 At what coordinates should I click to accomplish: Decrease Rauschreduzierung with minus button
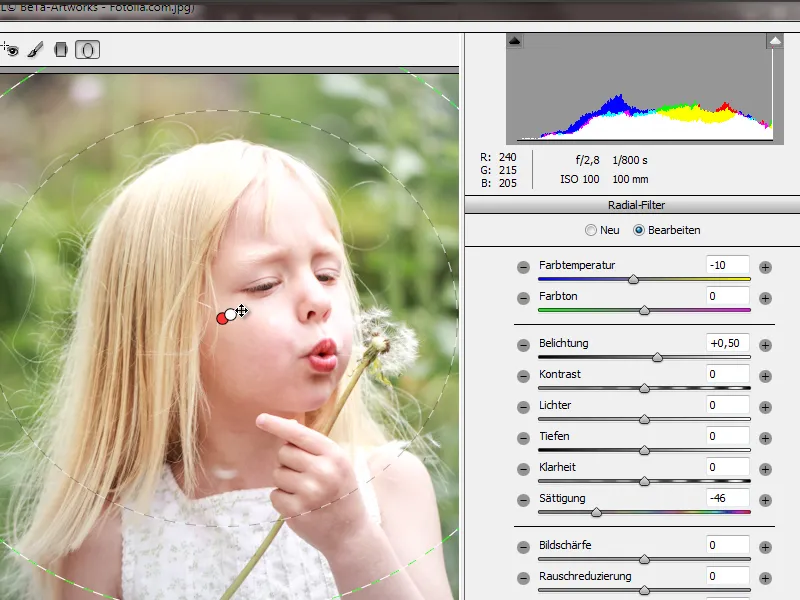[x=523, y=578]
